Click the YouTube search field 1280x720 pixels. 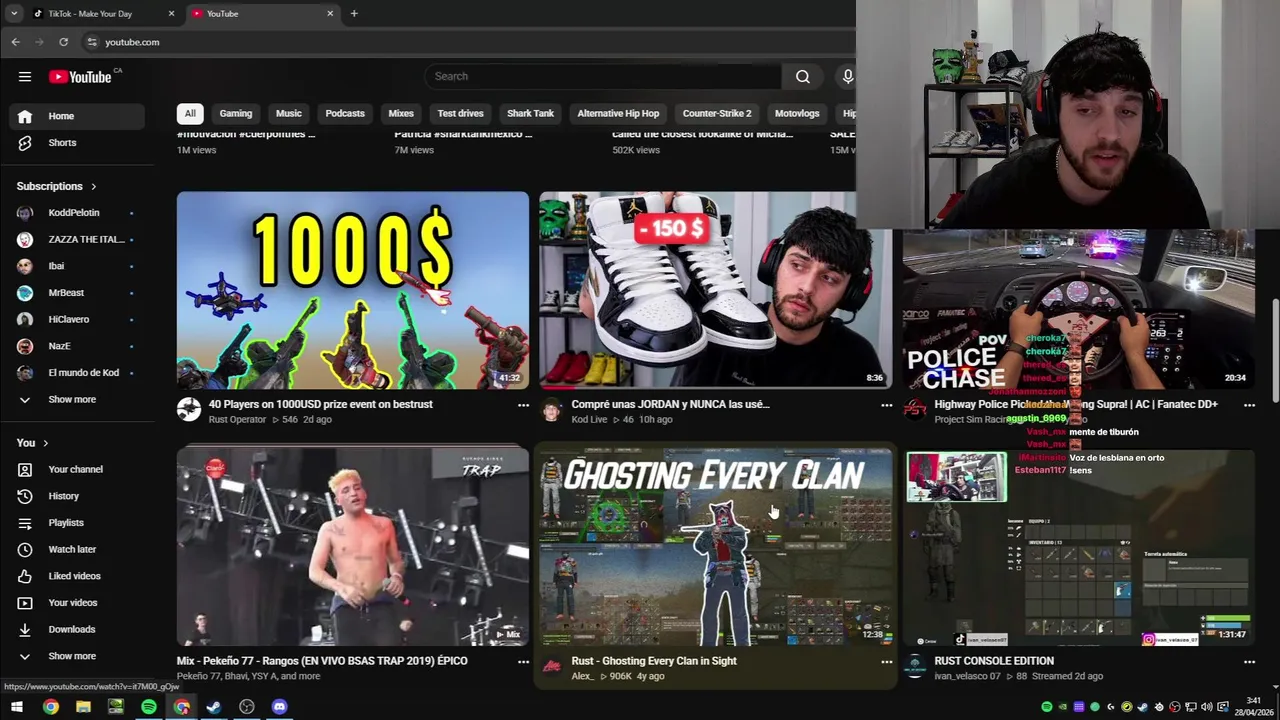pyautogui.click(x=603, y=77)
